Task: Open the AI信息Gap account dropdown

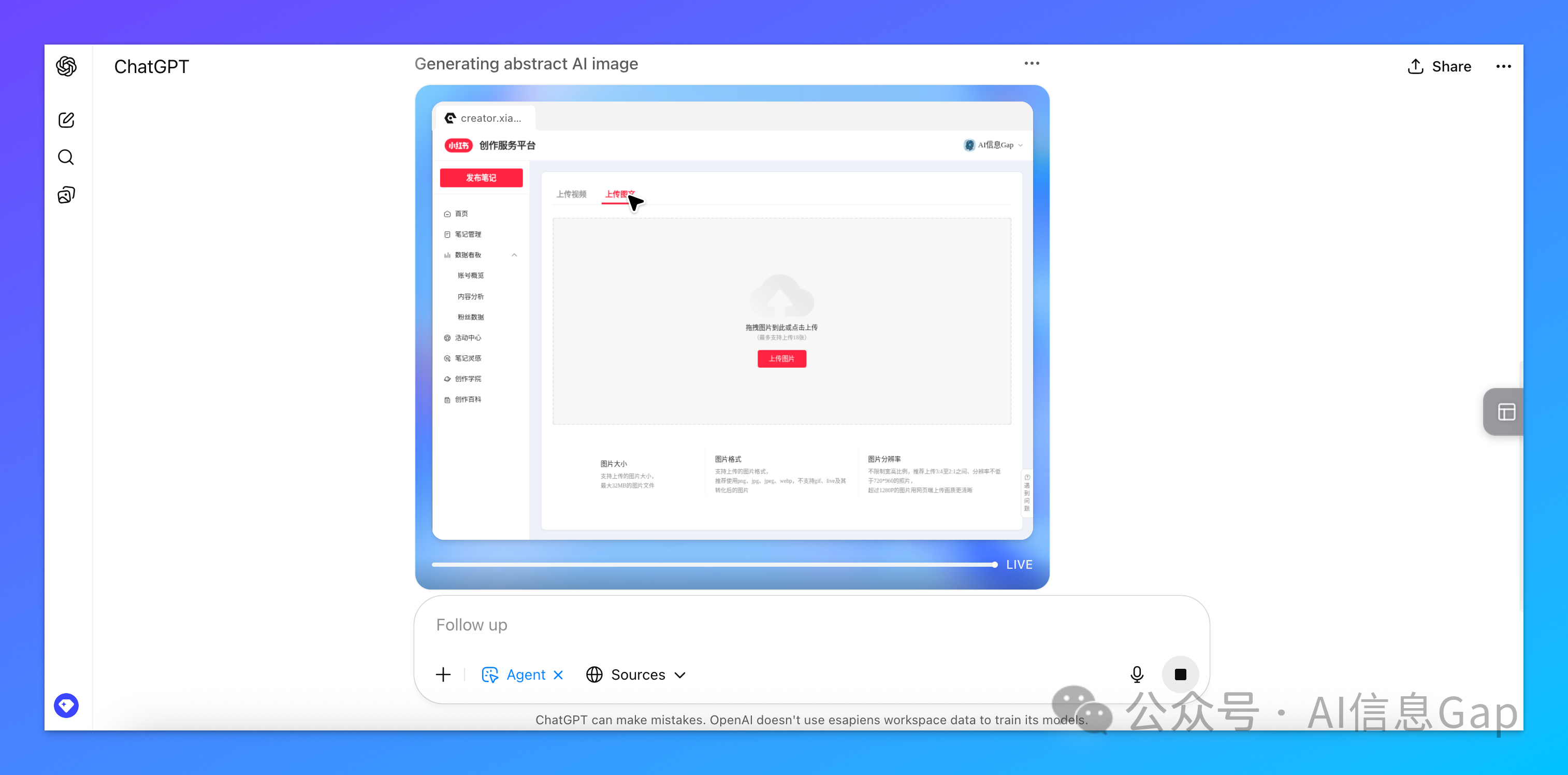Action: coord(993,145)
